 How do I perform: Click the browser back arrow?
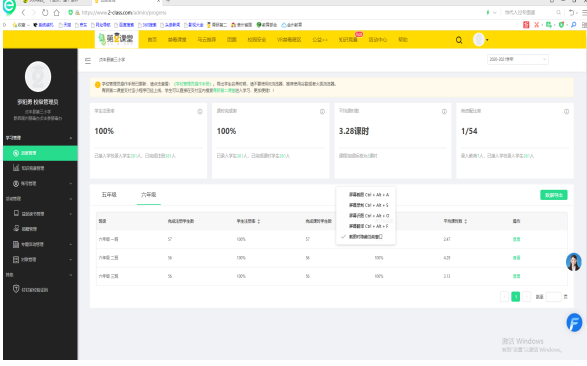click(x=23, y=13)
